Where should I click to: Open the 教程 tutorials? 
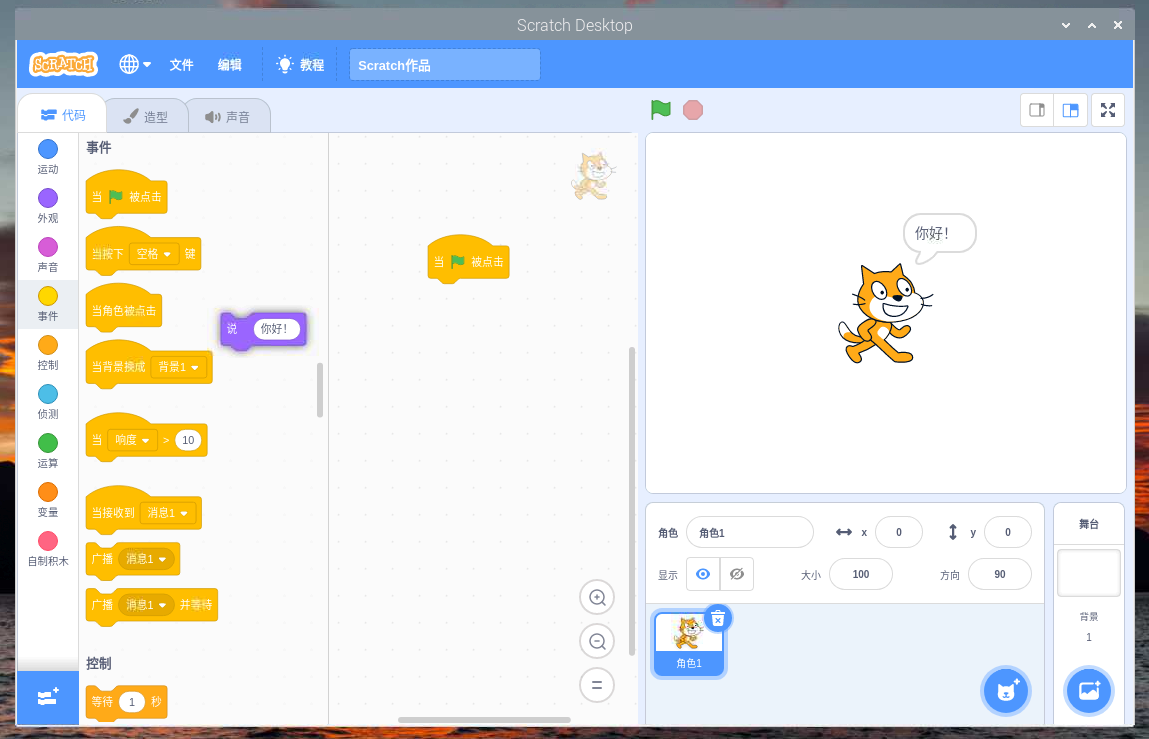[x=300, y=65]
